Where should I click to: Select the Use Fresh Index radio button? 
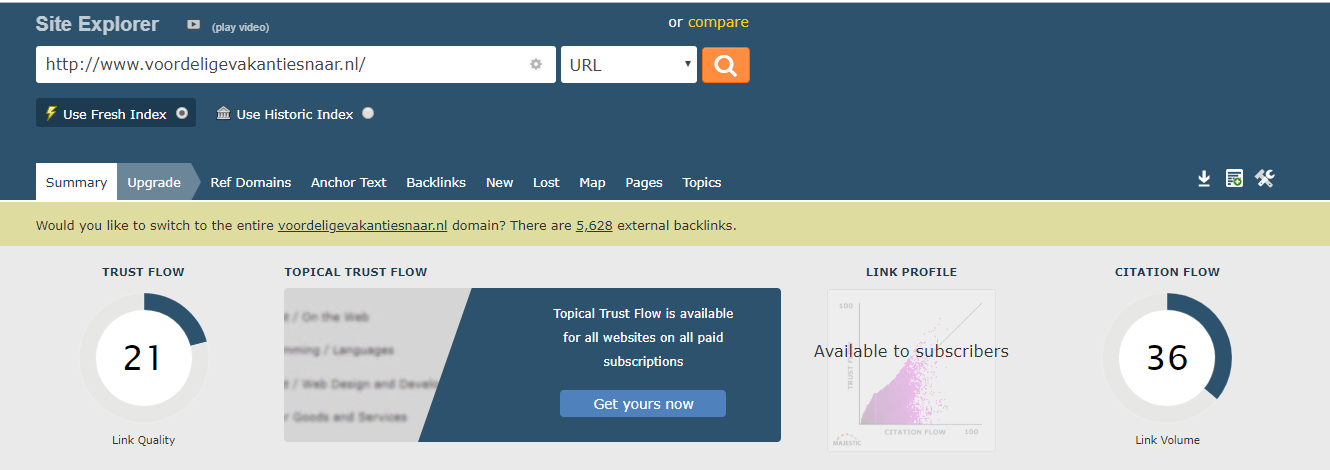(x=182, y=113)
